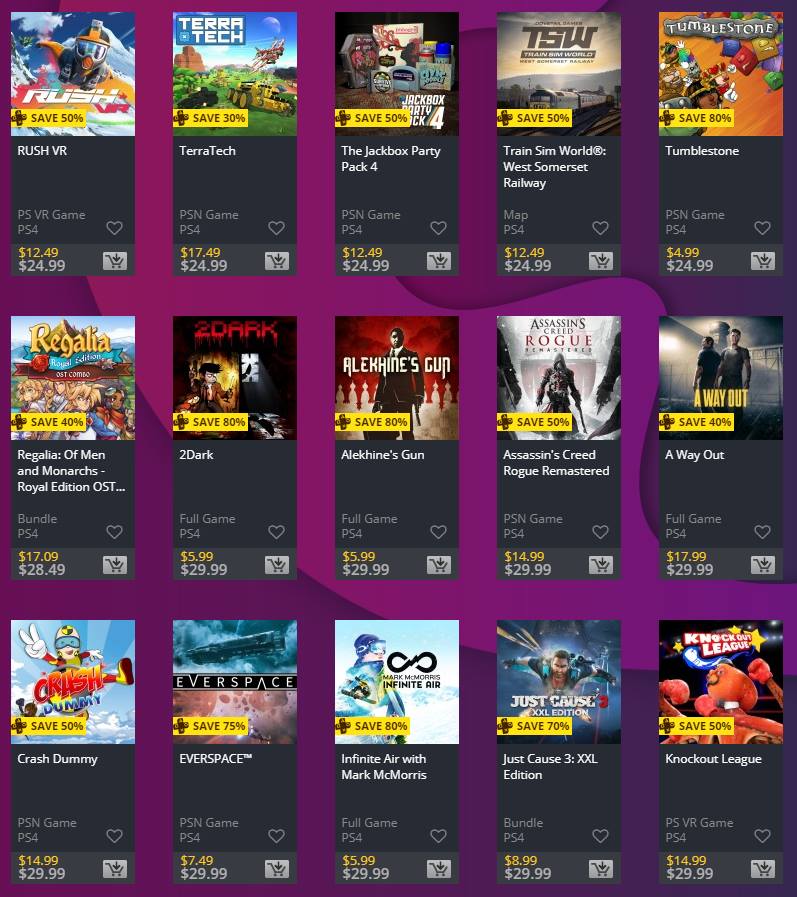Toggle wishlist heart for Jackbox Party Pack 4

(x=438, y=228)
